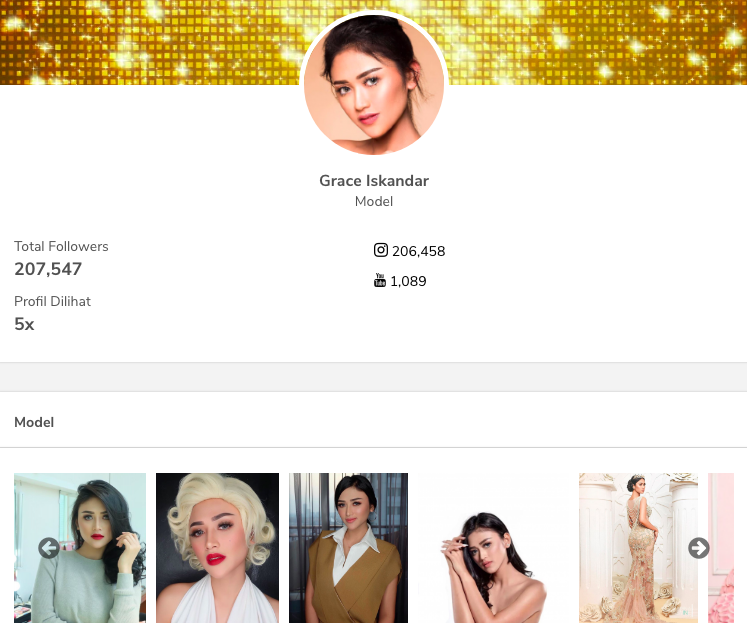Click the partially visible pink photo
This screenshot has width=747, height=636.
point(721,548)
